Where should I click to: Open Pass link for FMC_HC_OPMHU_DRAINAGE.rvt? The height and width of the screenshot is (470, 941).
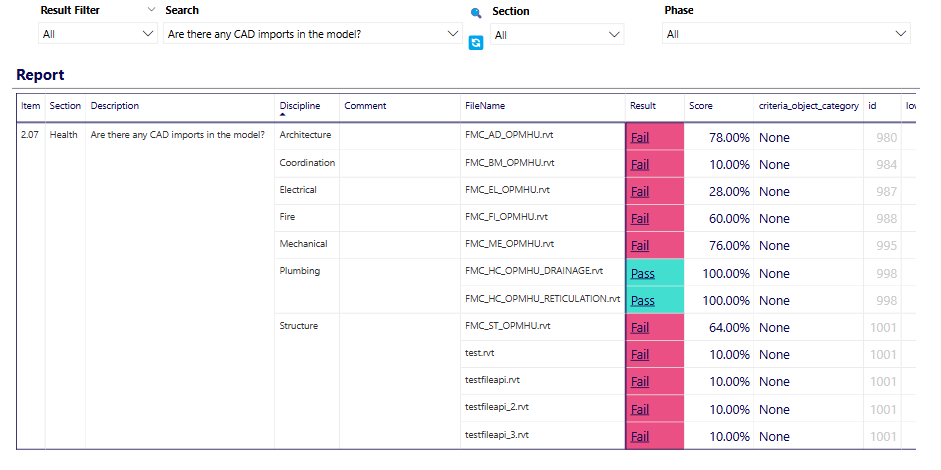click(642, 274)
